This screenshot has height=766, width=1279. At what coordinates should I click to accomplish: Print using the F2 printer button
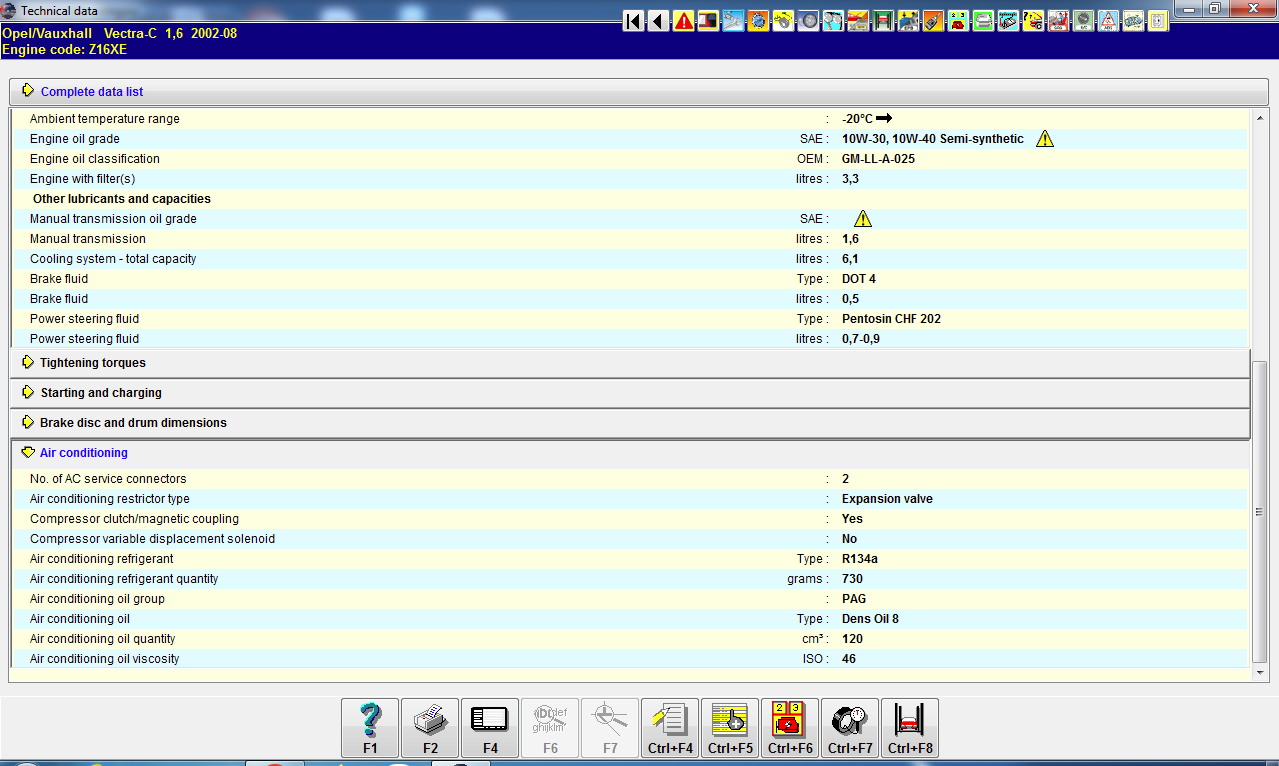click(x=430, y=728)
